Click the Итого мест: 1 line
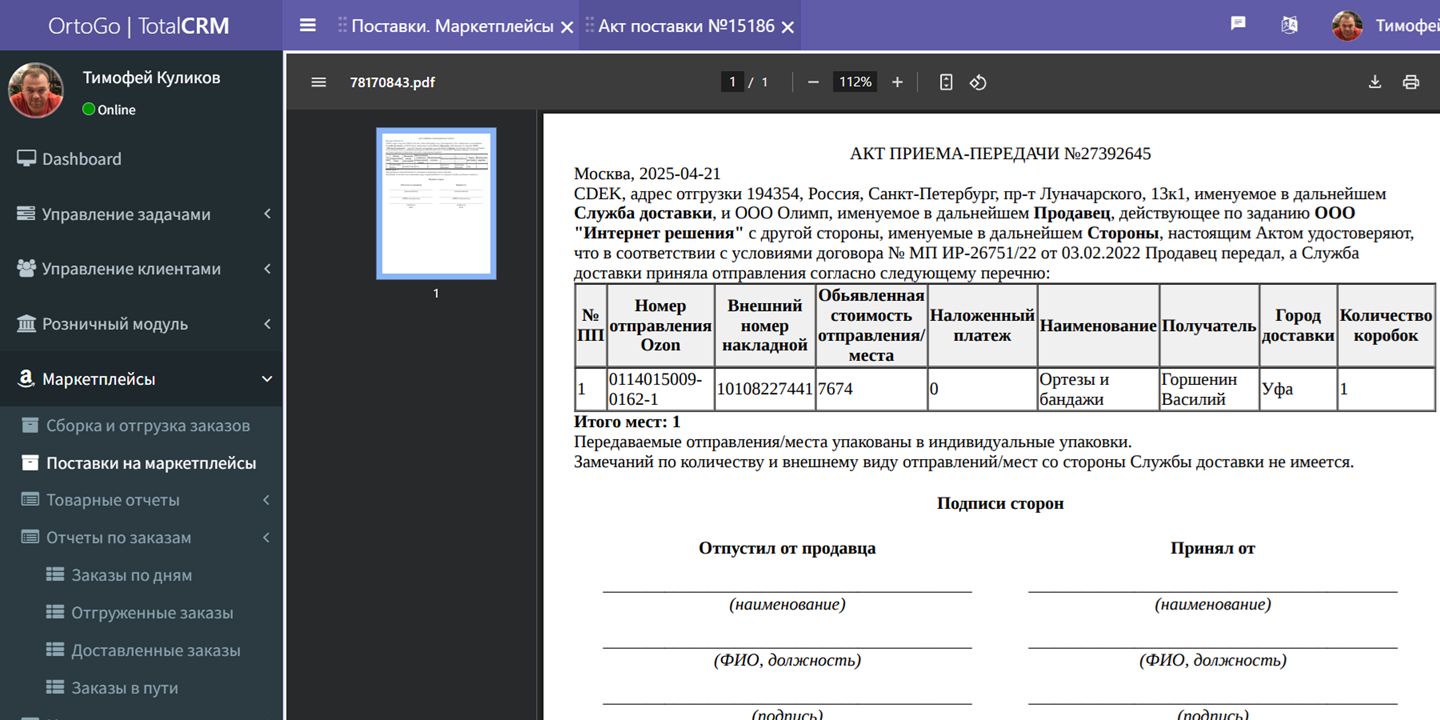This screenshot has width=1440, height=720. pos(627,422)
